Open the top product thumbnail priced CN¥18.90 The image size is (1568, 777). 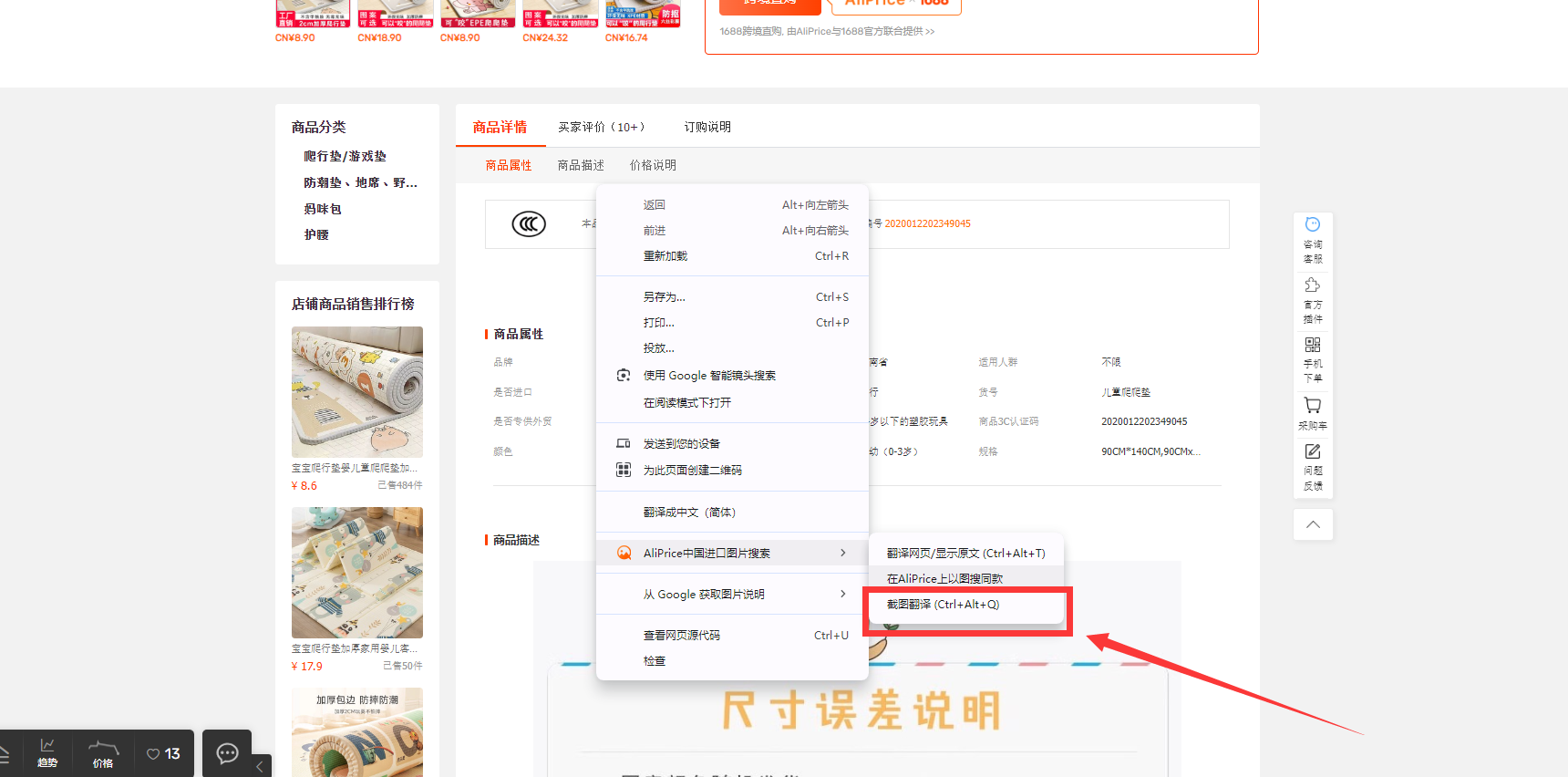coord(395,14)
